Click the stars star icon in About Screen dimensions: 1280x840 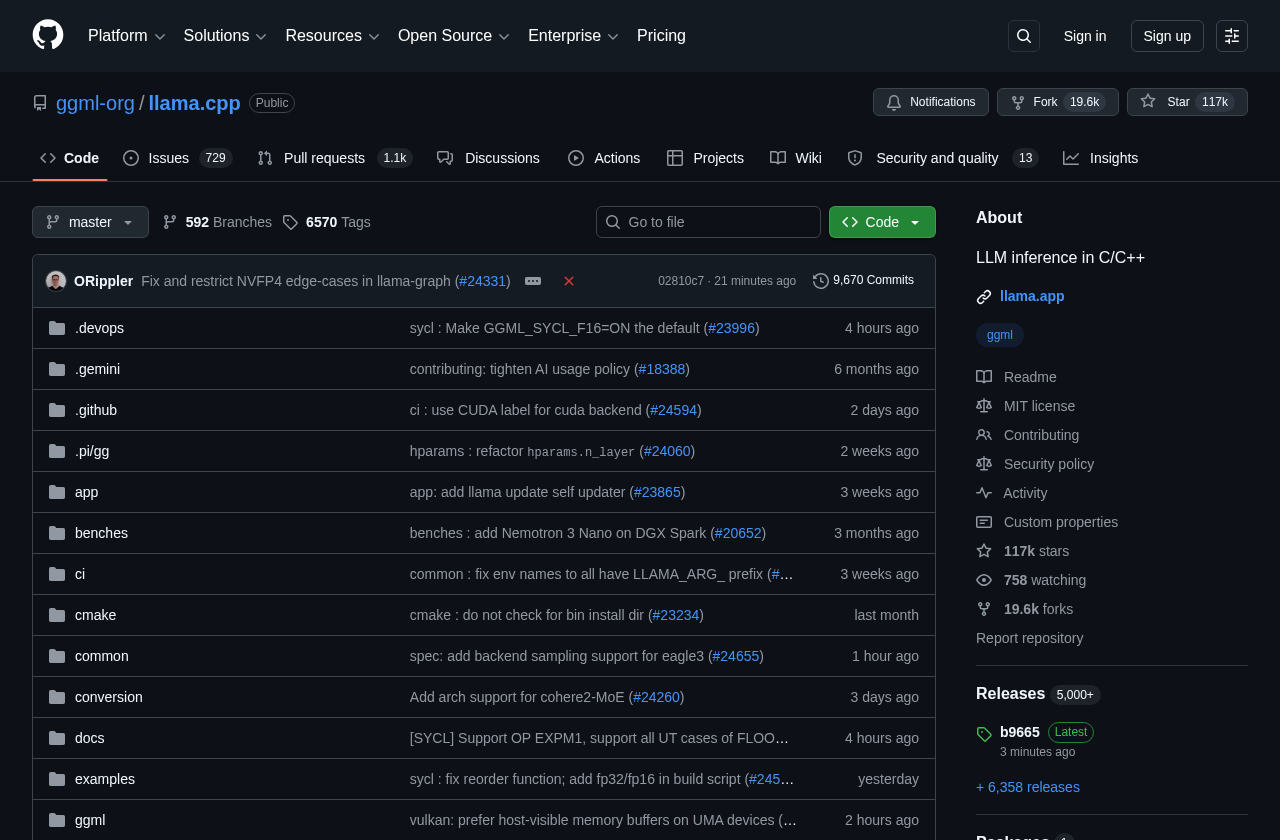(x=984, y=551)
